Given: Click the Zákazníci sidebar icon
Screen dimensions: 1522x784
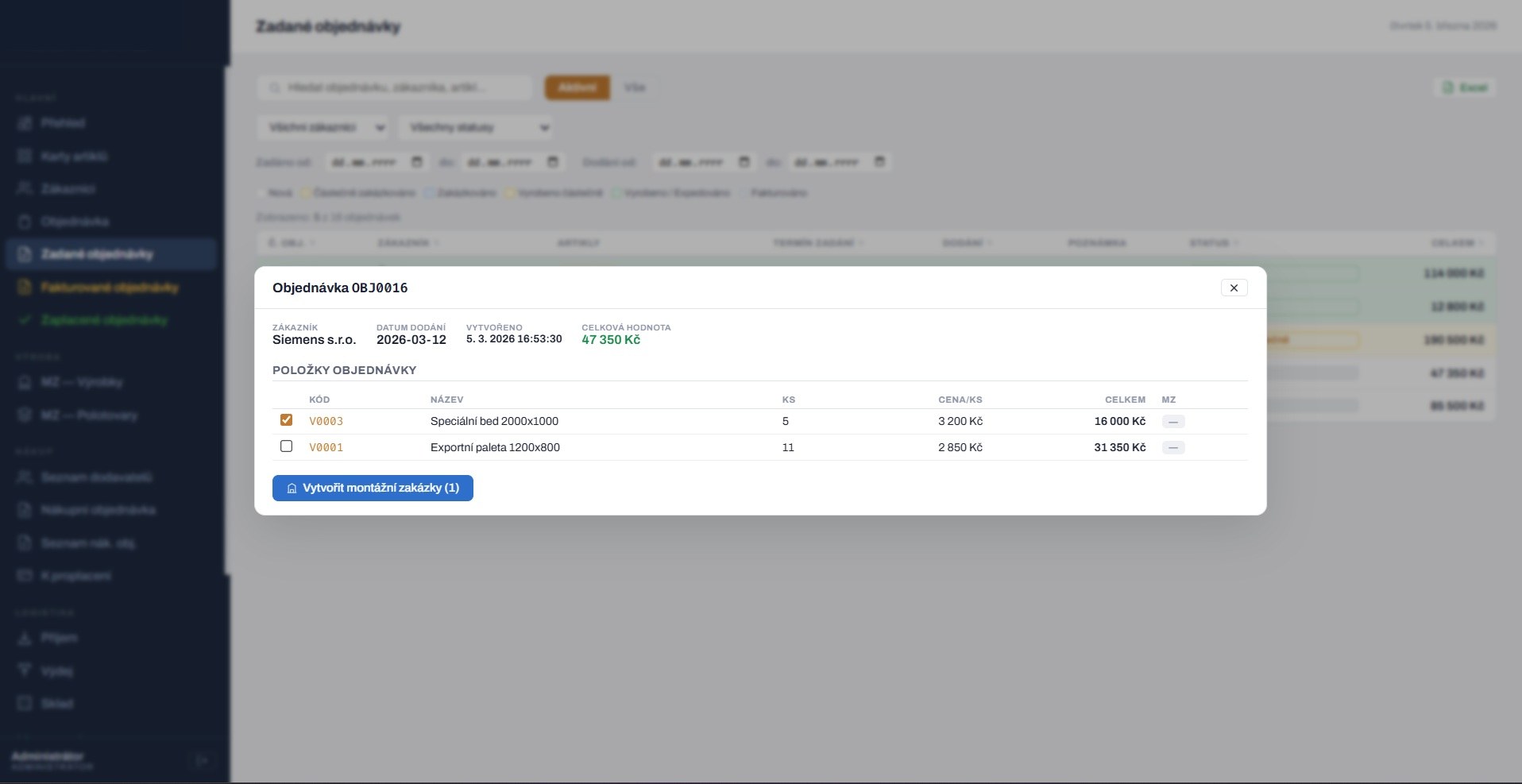Looking at the screenshot, I should [x=25, y=189].
